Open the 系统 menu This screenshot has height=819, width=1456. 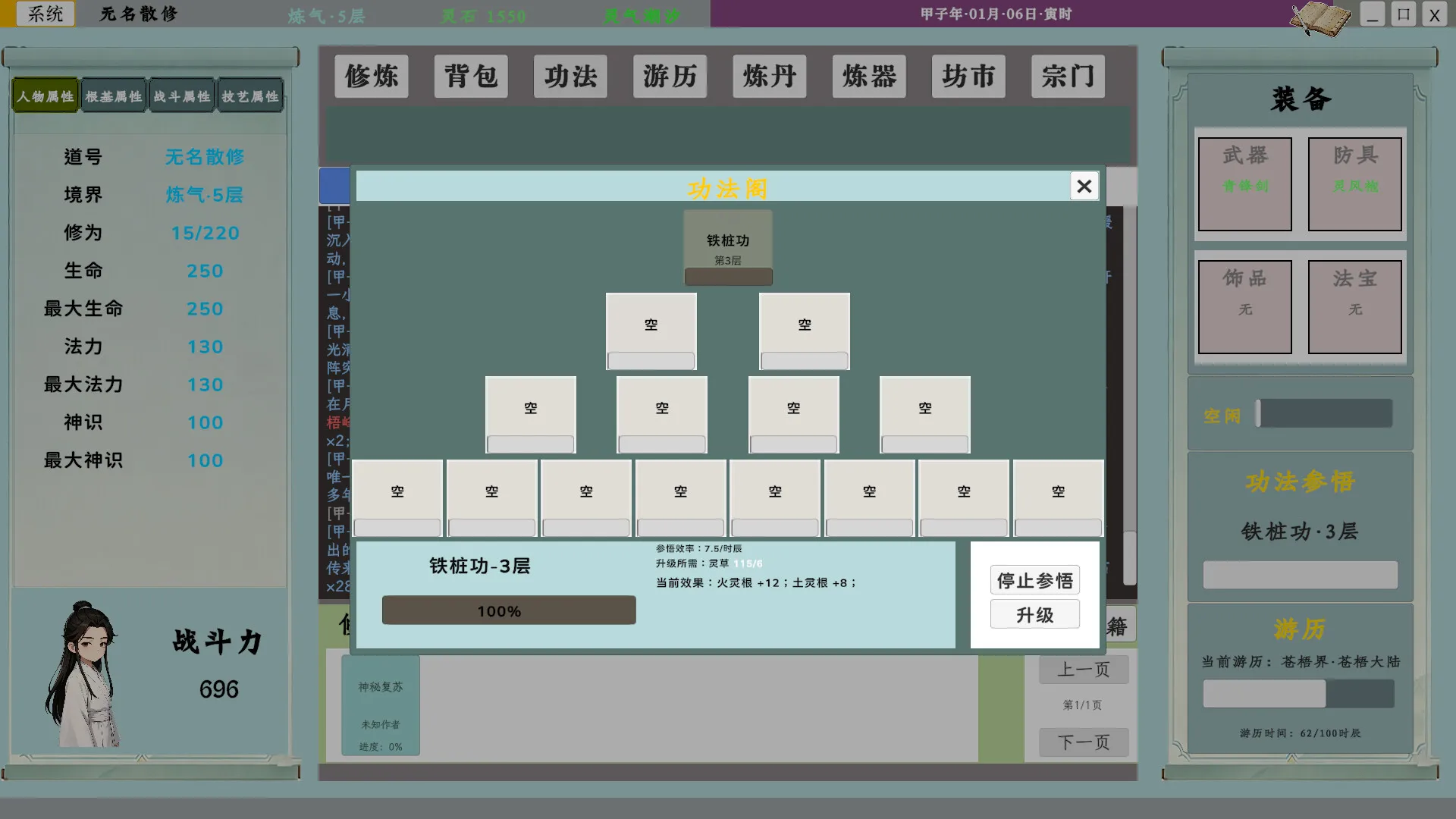click(x=45, y=14)
